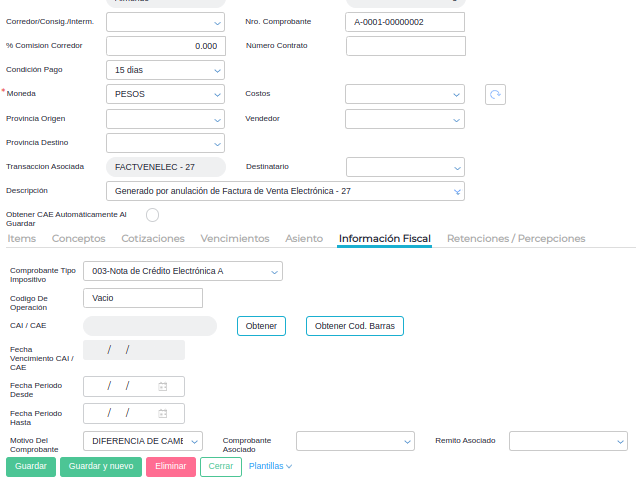The height and width of the screenshot is (481, 636).
Task: Click Codigo De Operación field with Vacio
Action: click(x=143, y=298)
